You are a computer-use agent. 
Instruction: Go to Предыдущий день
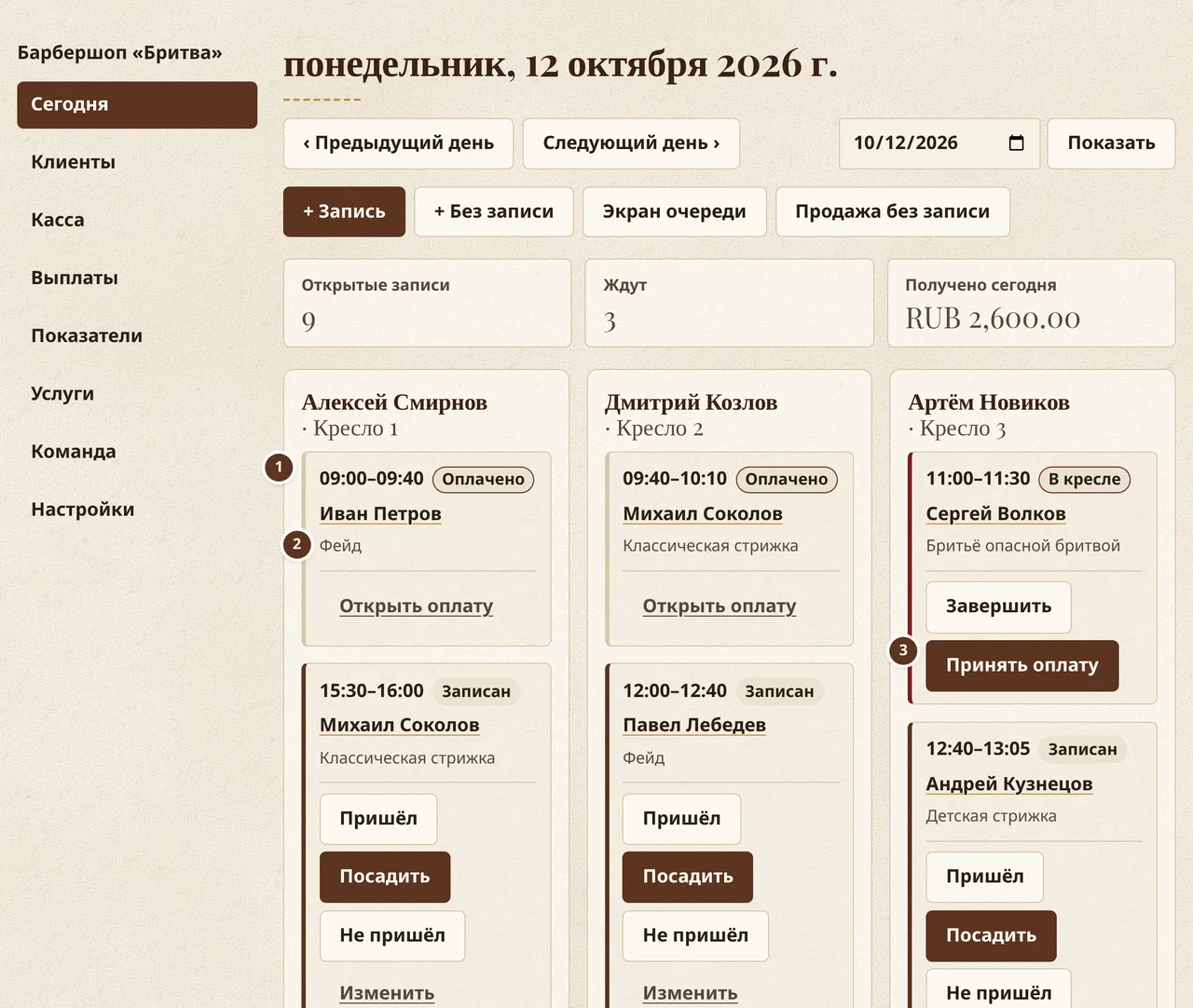(x=398, y=143)
